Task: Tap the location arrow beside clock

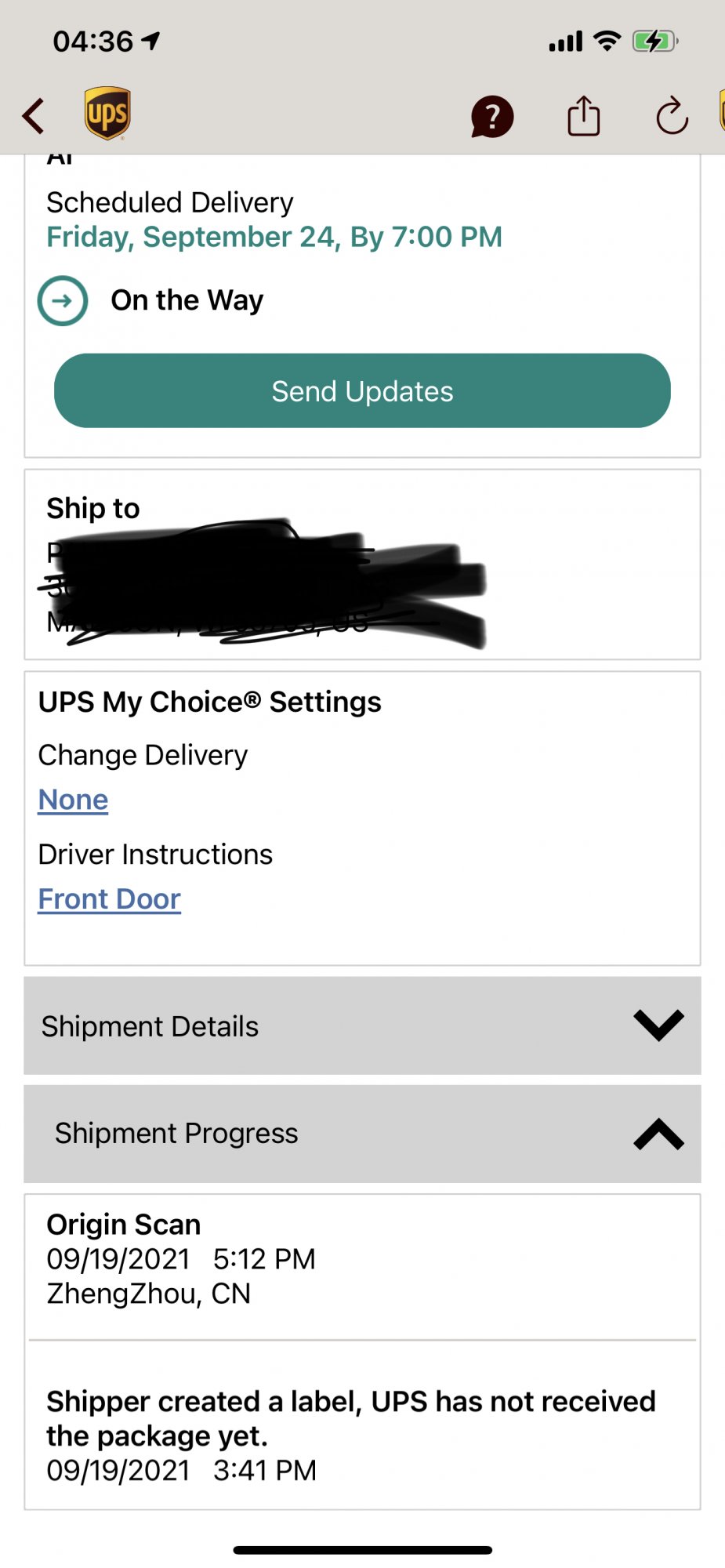Action: 150,41
